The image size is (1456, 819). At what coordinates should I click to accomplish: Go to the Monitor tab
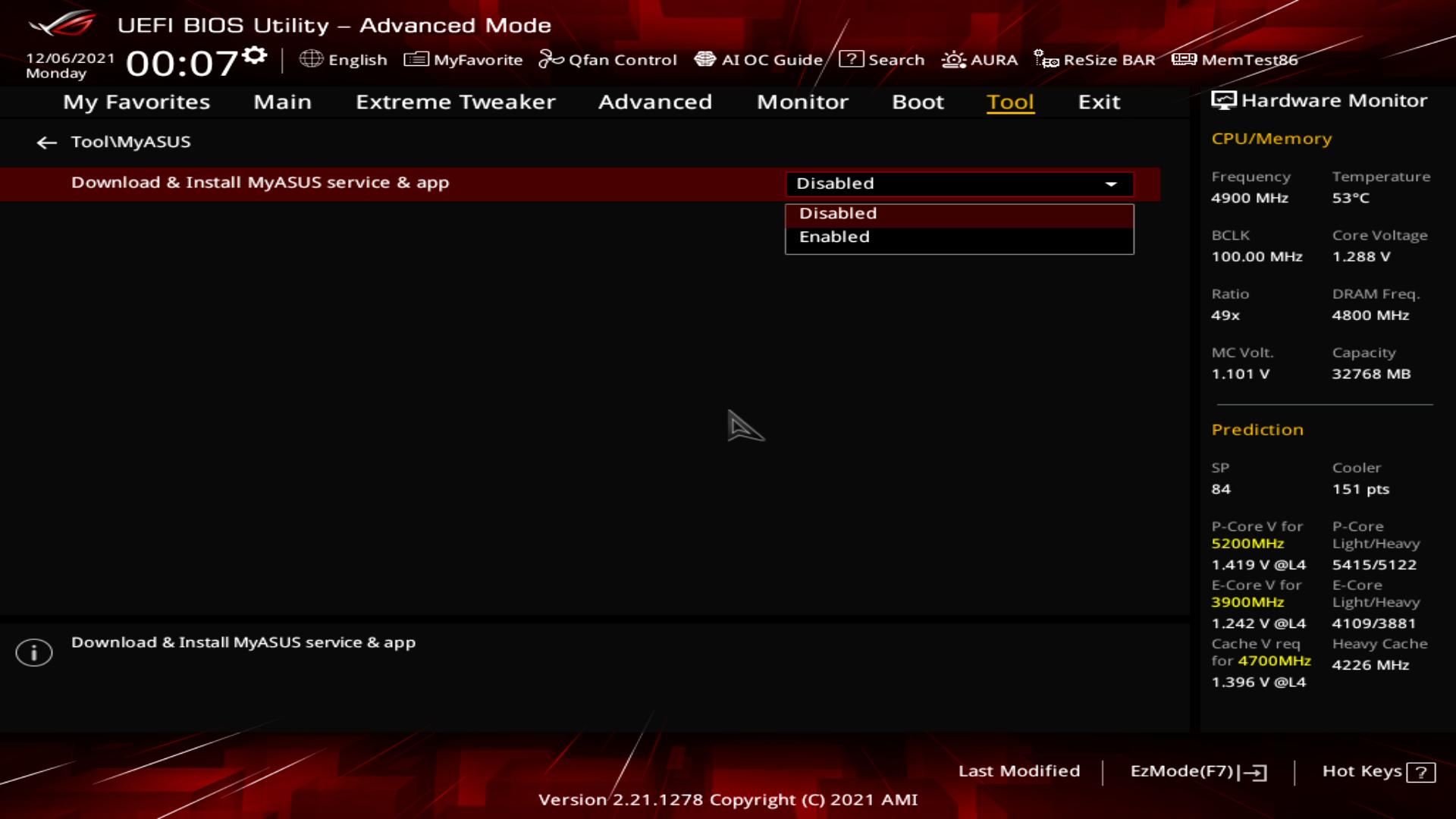[802, 102]
